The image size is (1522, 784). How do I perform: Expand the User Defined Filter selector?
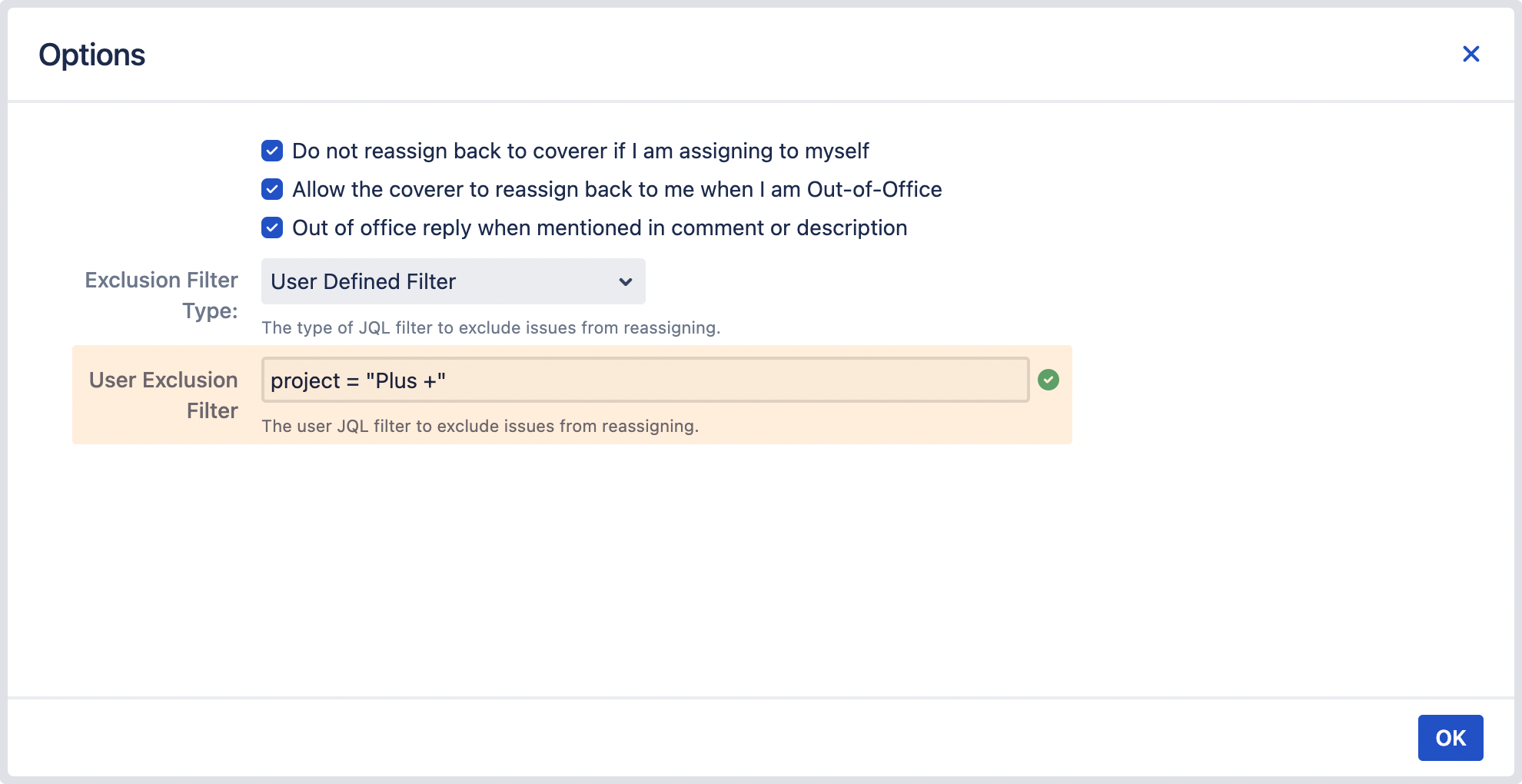(x=453, y=282)
